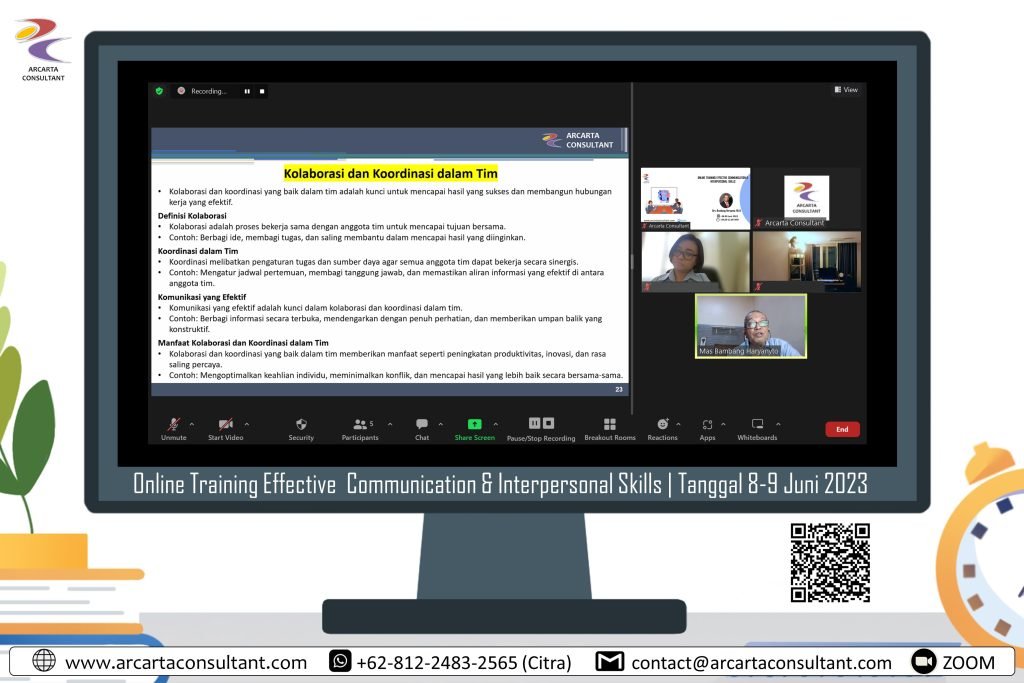Toggle Unmute microphone

173,424
